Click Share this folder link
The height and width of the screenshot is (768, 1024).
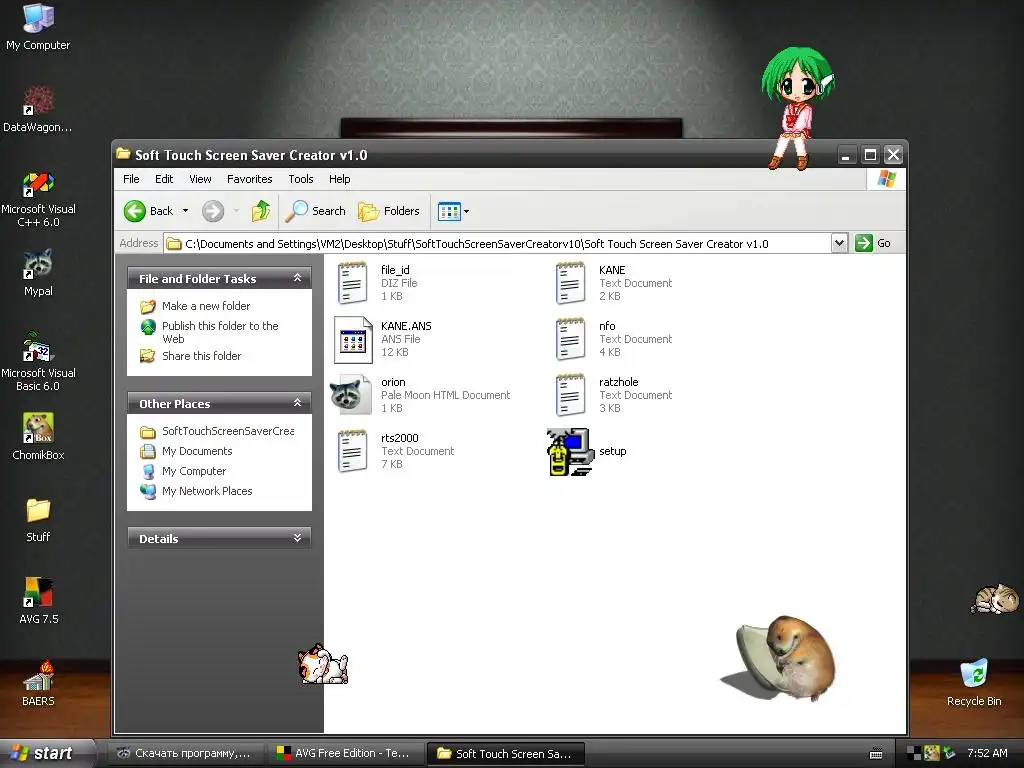coord(201,356)
